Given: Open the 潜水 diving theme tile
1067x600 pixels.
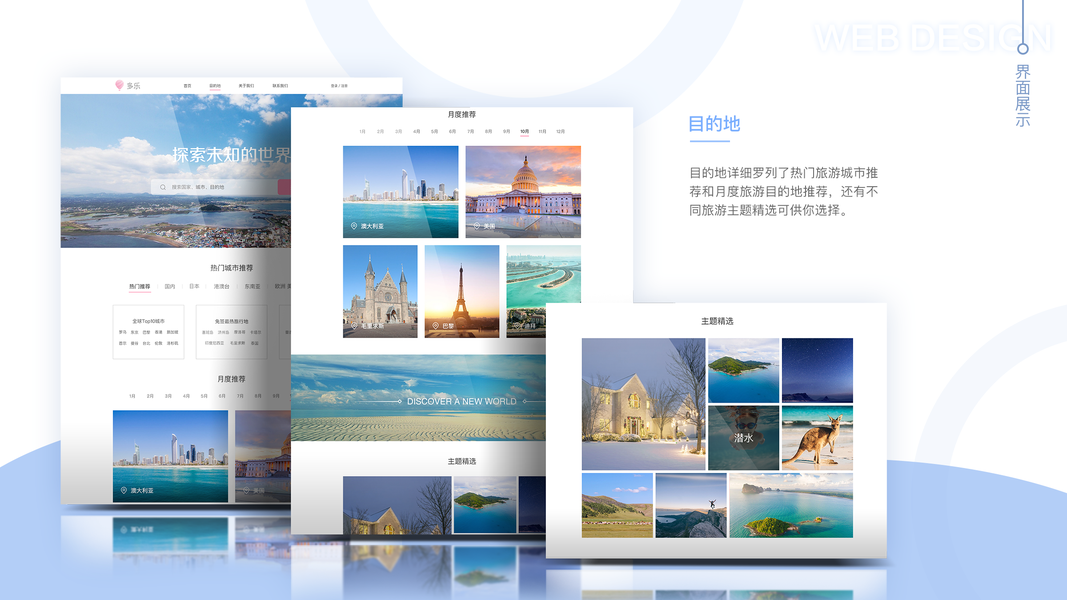Looking at the screenshot, I should pyautogui.click(x=744, y=438).
